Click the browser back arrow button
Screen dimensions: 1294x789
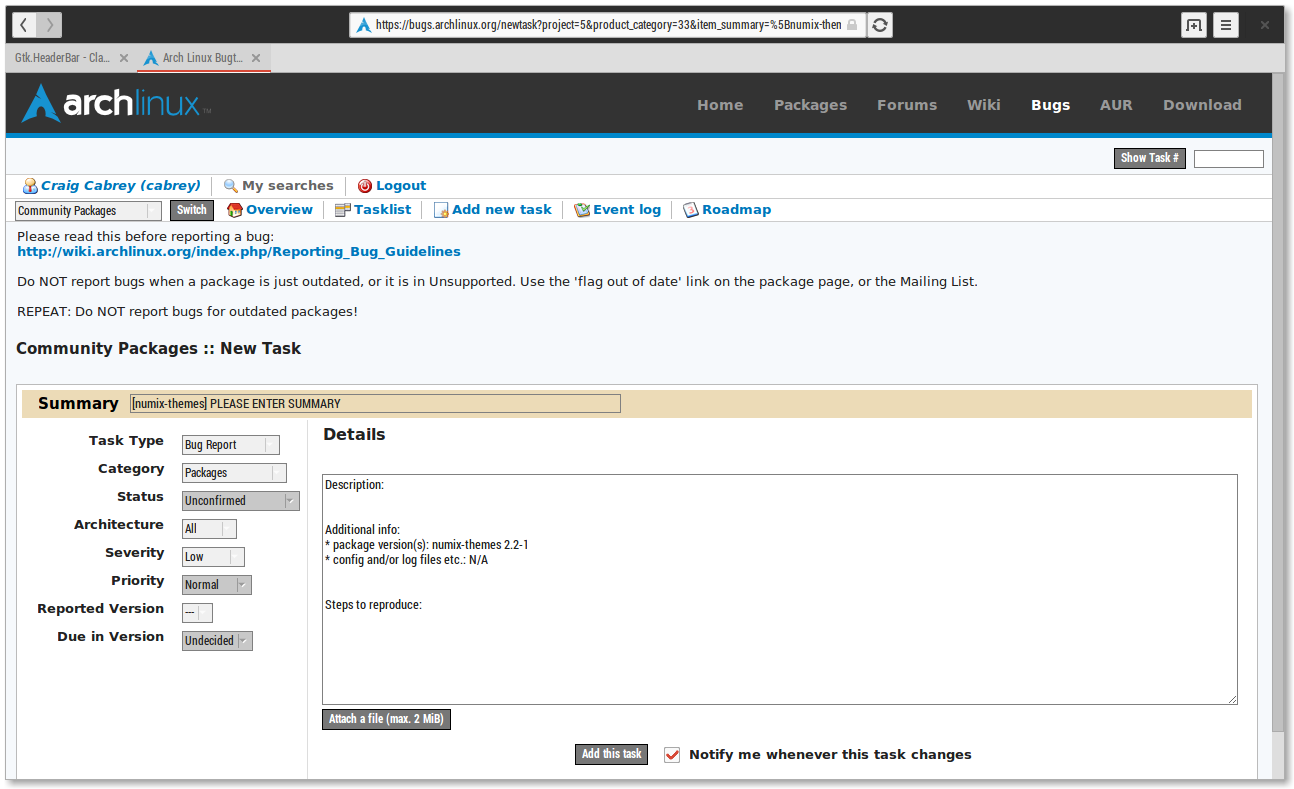pyautogui.click(x=24, y=25)
